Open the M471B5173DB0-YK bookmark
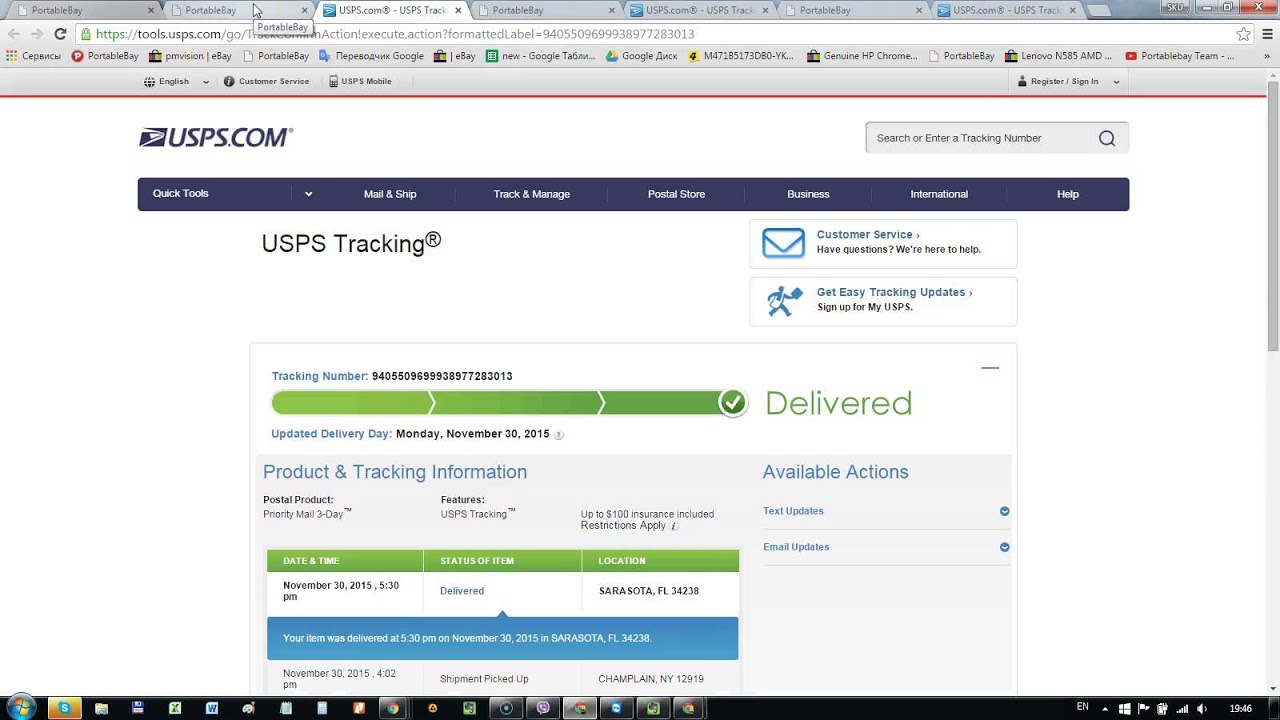 pos(740,56)
